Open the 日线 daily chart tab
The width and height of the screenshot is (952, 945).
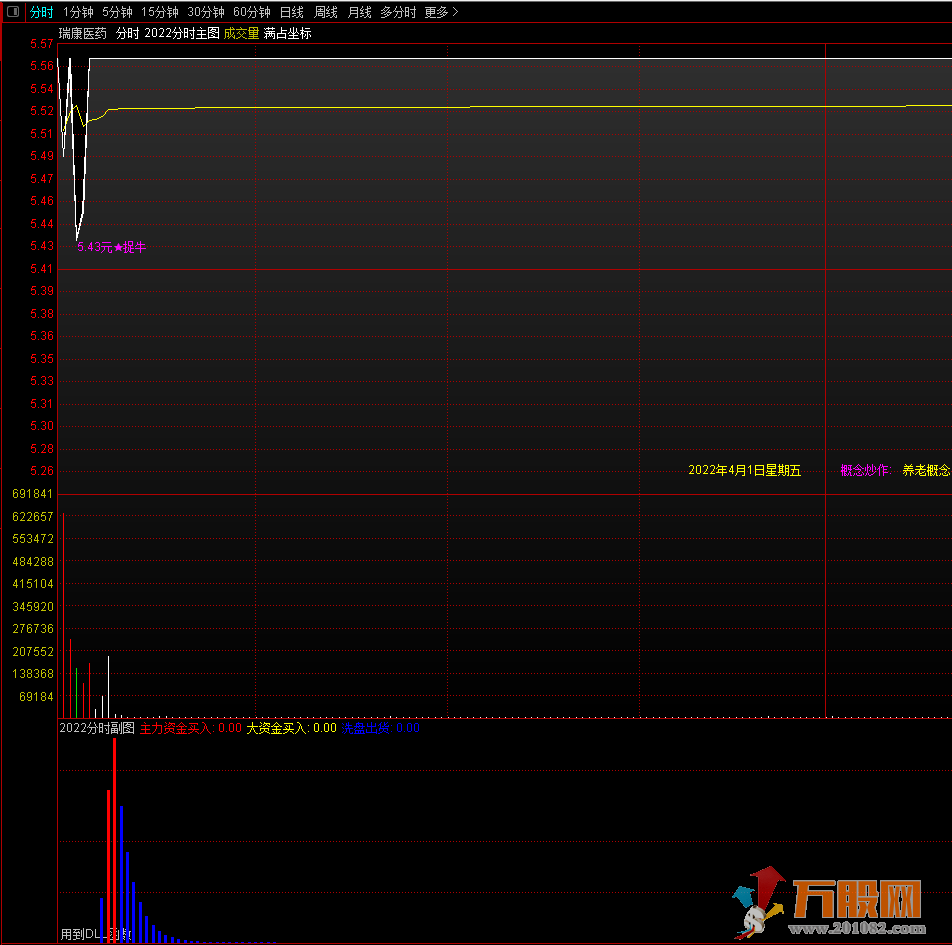(x=291, y=12)
